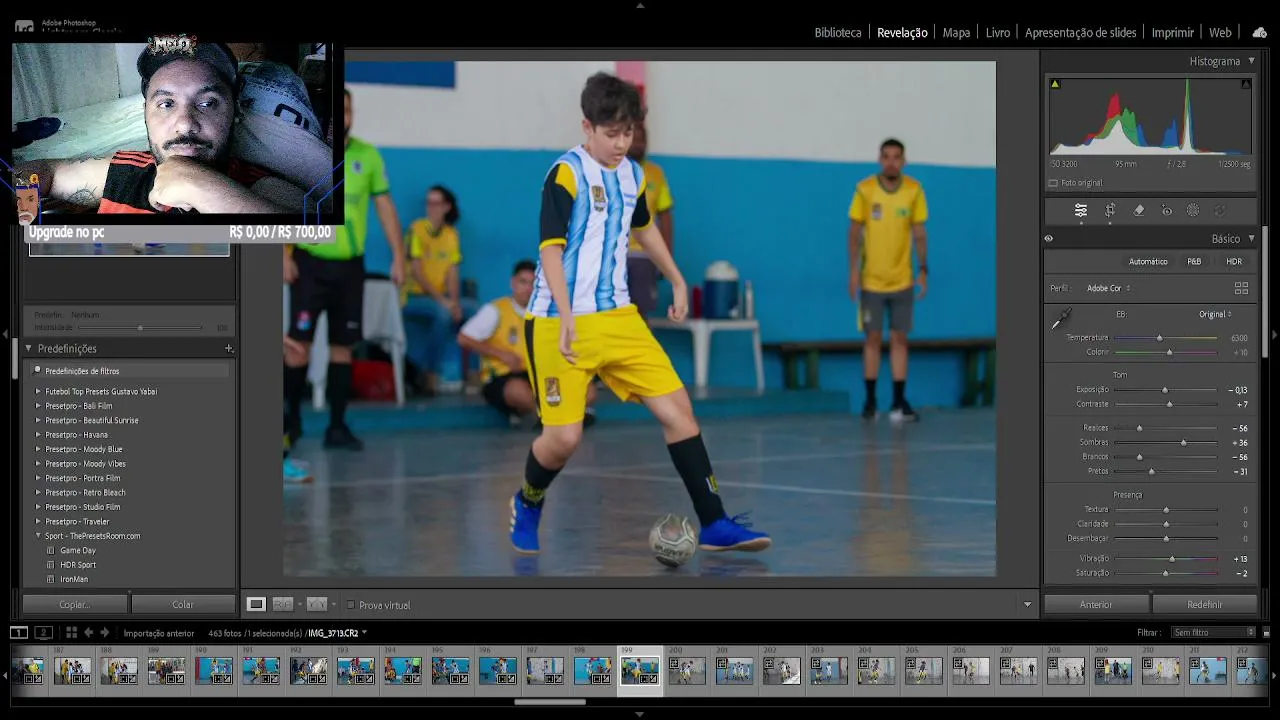Collapse the Predefinições panel
Viewport: 1280px width, 720px height.
[28, 349]
